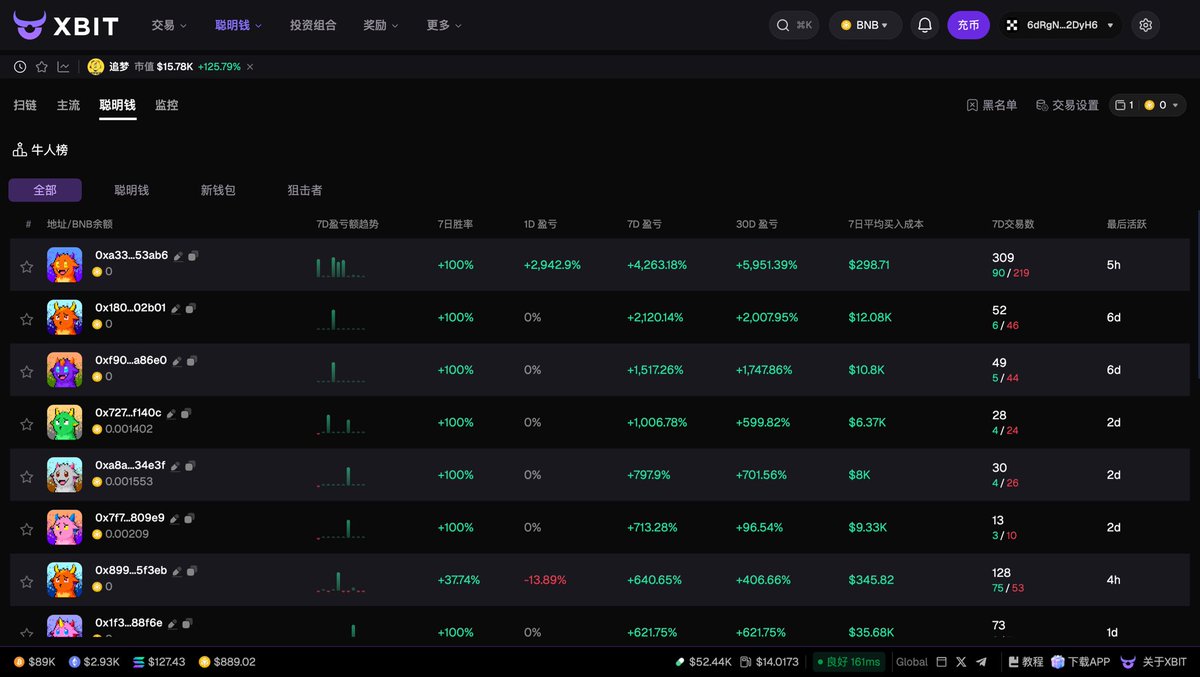
Task: Click edit pencil icon beside 0x180...02b01
Action: click(x=176, y=308)
